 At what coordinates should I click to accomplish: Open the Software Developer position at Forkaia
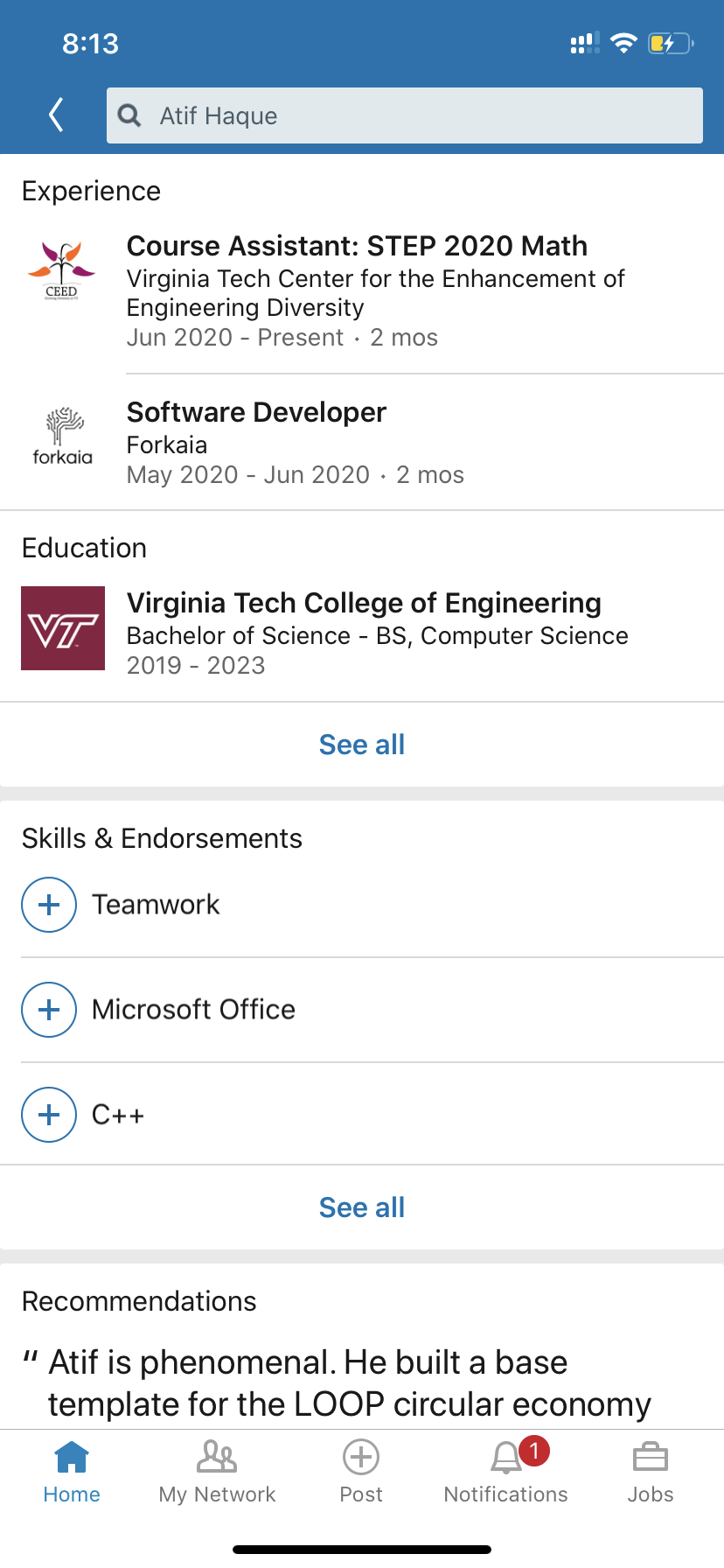[256, 412]
